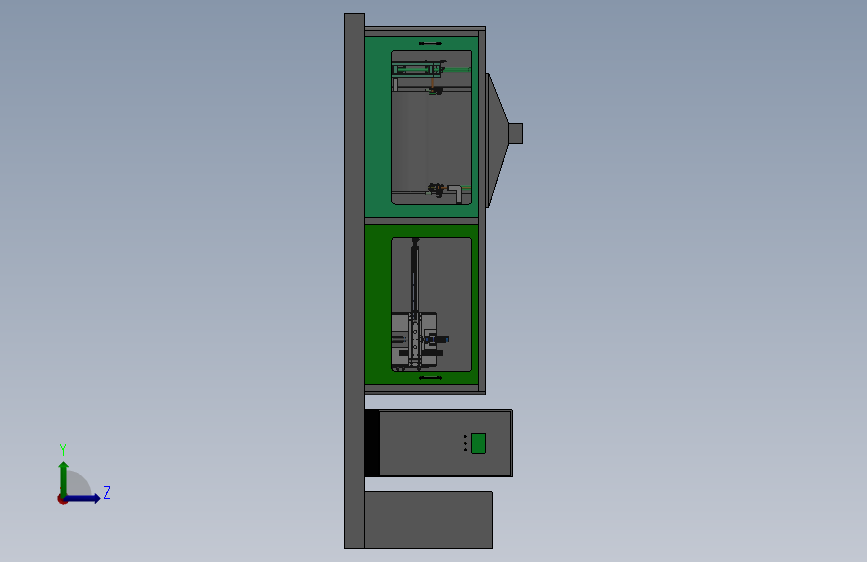867x562 pixels.
Task: Select the upper teal-green door panel
Action: pyautogui.click(x=378, y=127)
